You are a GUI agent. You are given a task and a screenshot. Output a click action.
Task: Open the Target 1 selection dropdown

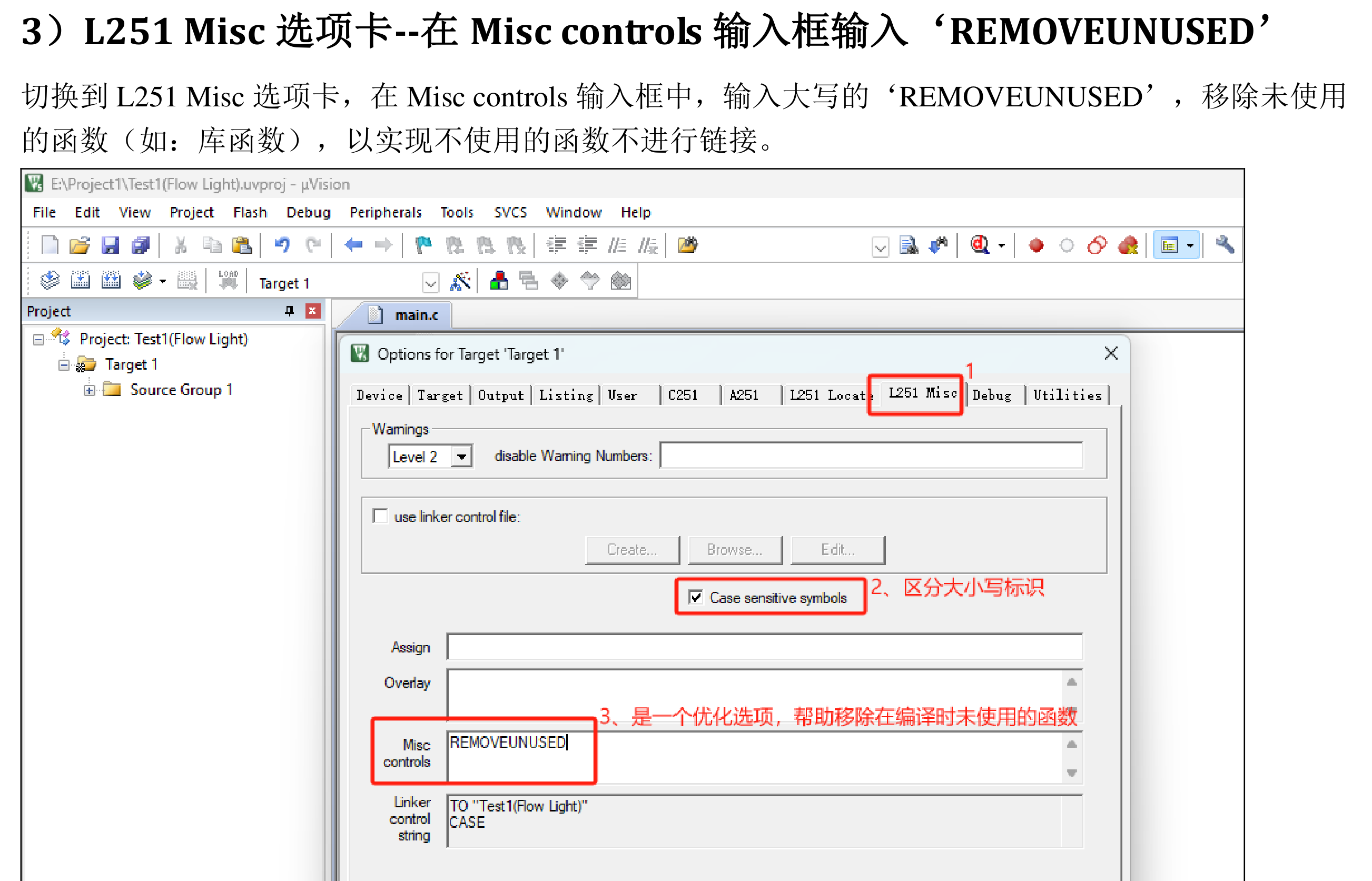(x=430, y=282)
